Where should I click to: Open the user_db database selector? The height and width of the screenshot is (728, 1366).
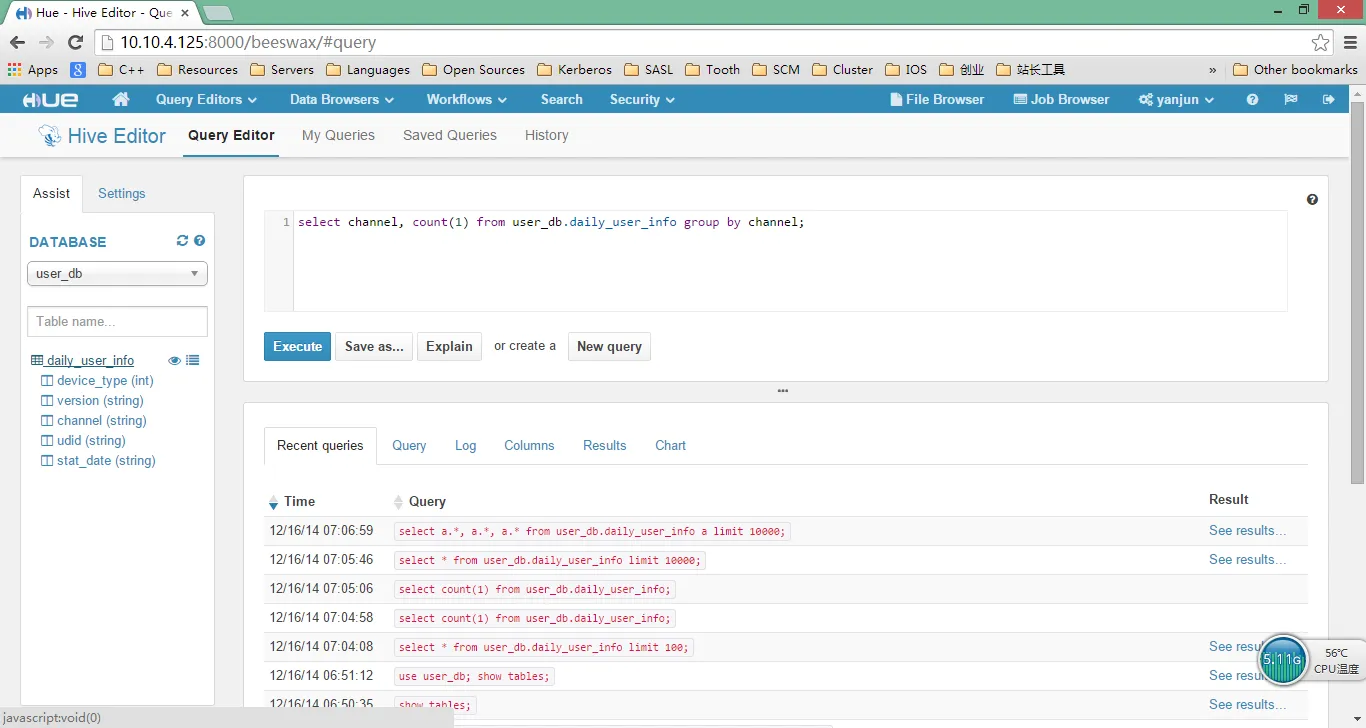[x=117, y=274]
